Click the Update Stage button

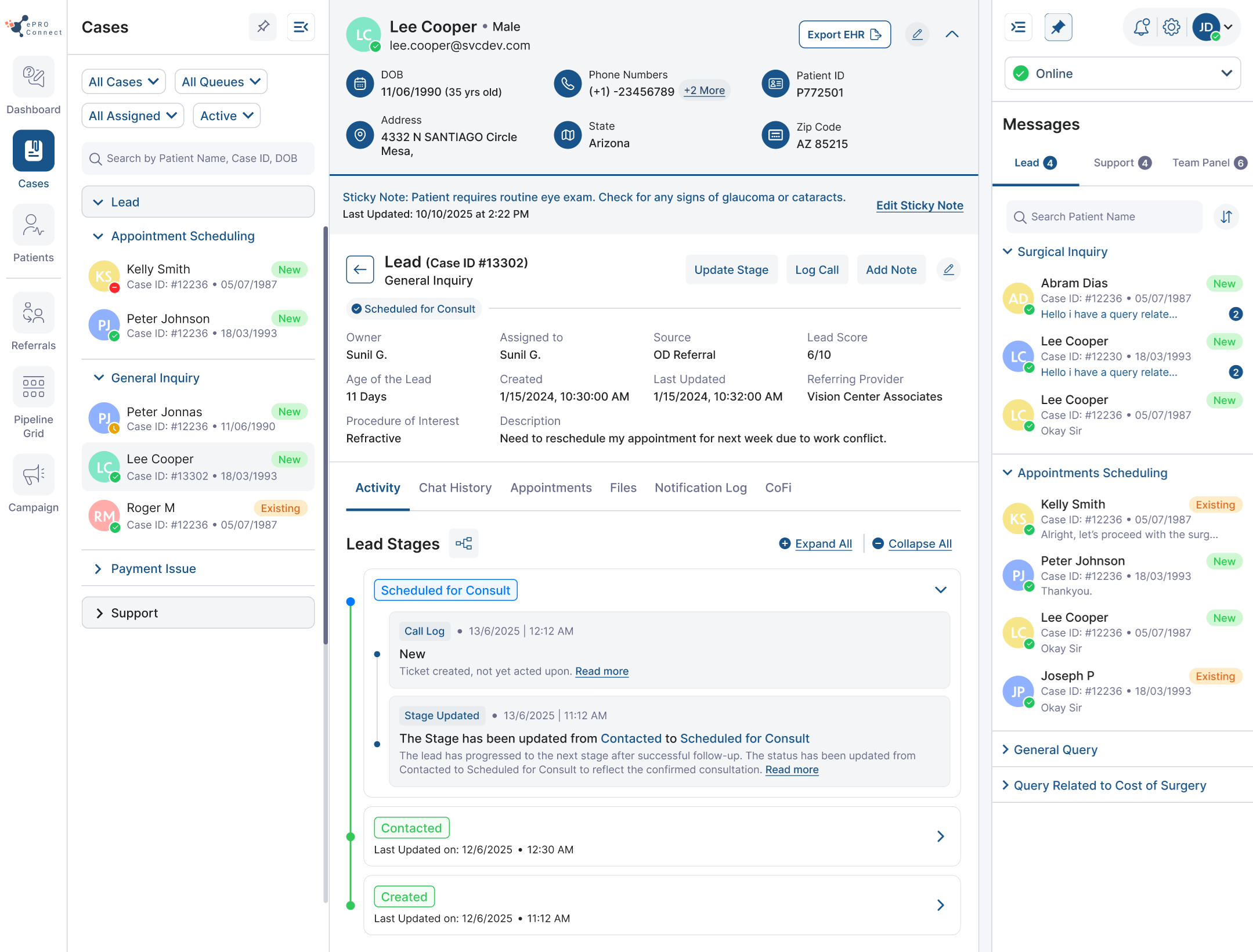(731, 270)
